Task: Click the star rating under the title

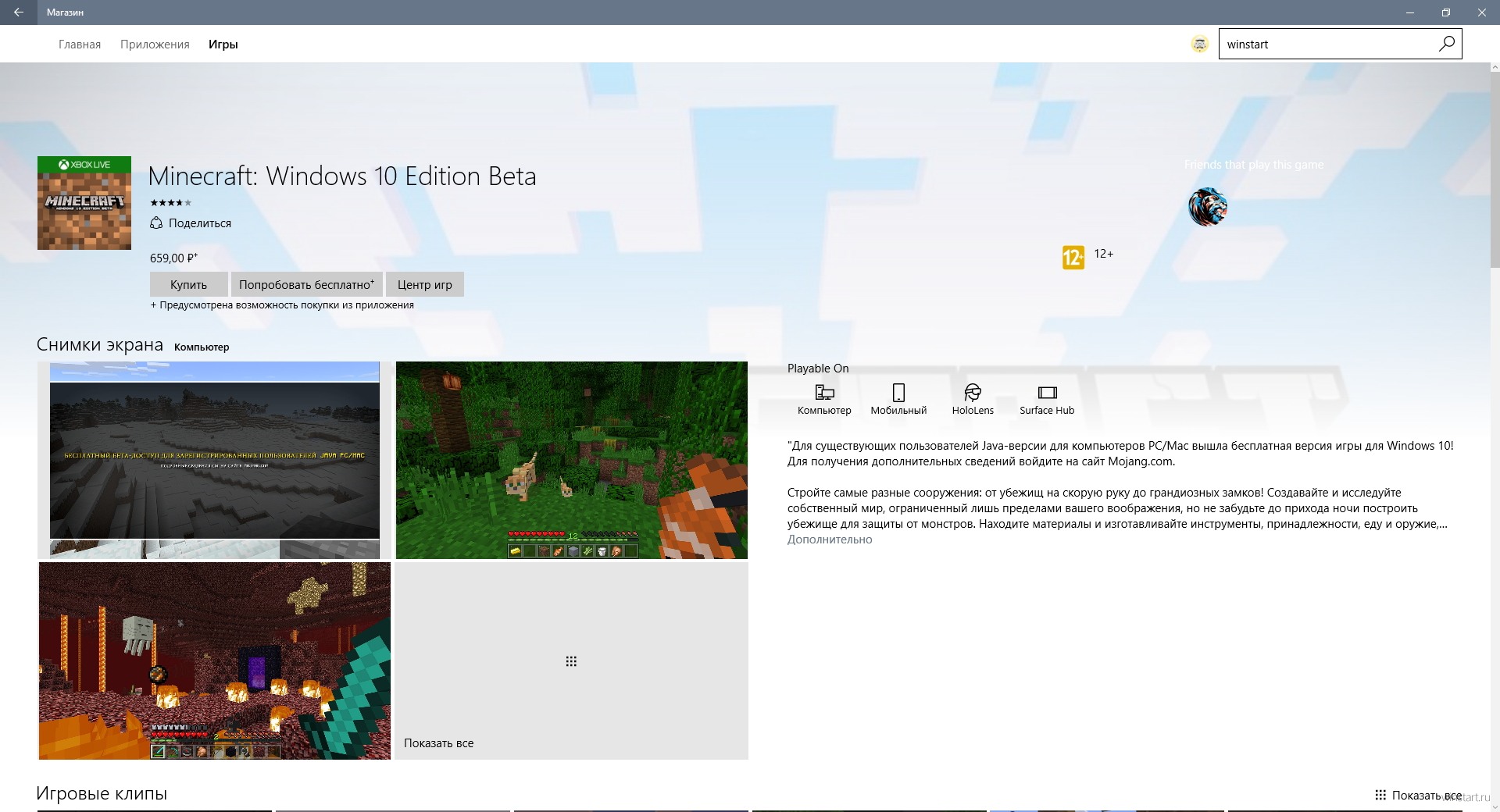Action: (x=170, y=203)
